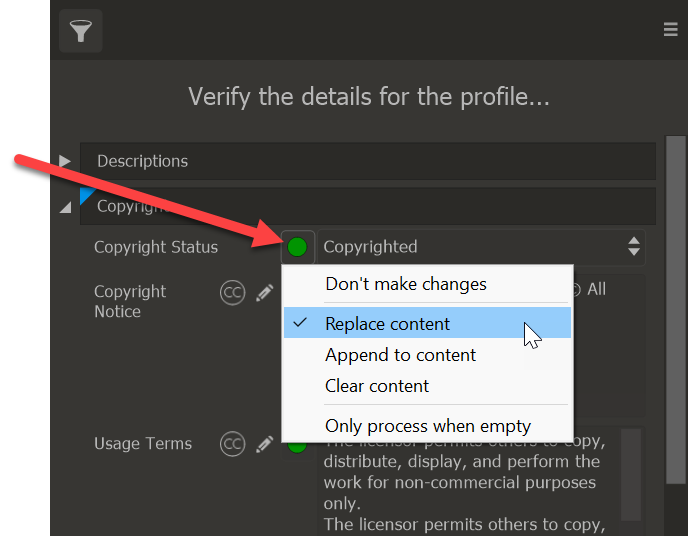Viewport: 688px width, 536px height.
Task: Open the hamburger panel menu
Action: (x=670, y=29)
